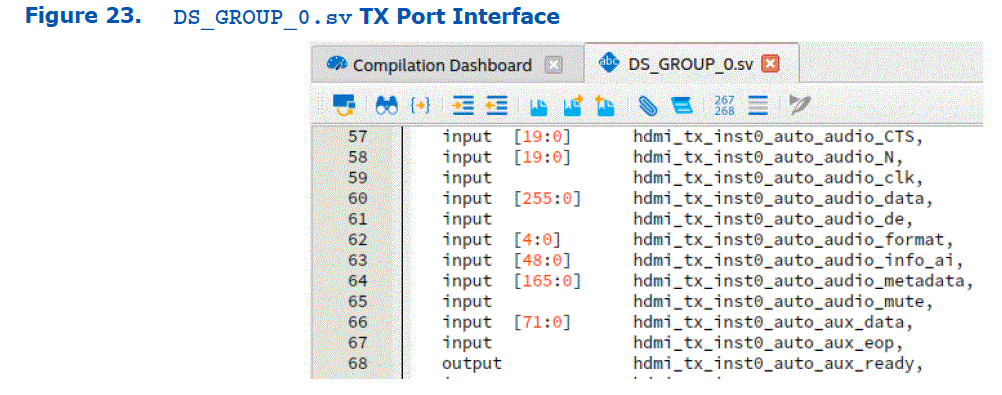The height and width of the screenshot is (395, 1002).
Task: Click the find matching brace icon
Action: pos(420,105)
